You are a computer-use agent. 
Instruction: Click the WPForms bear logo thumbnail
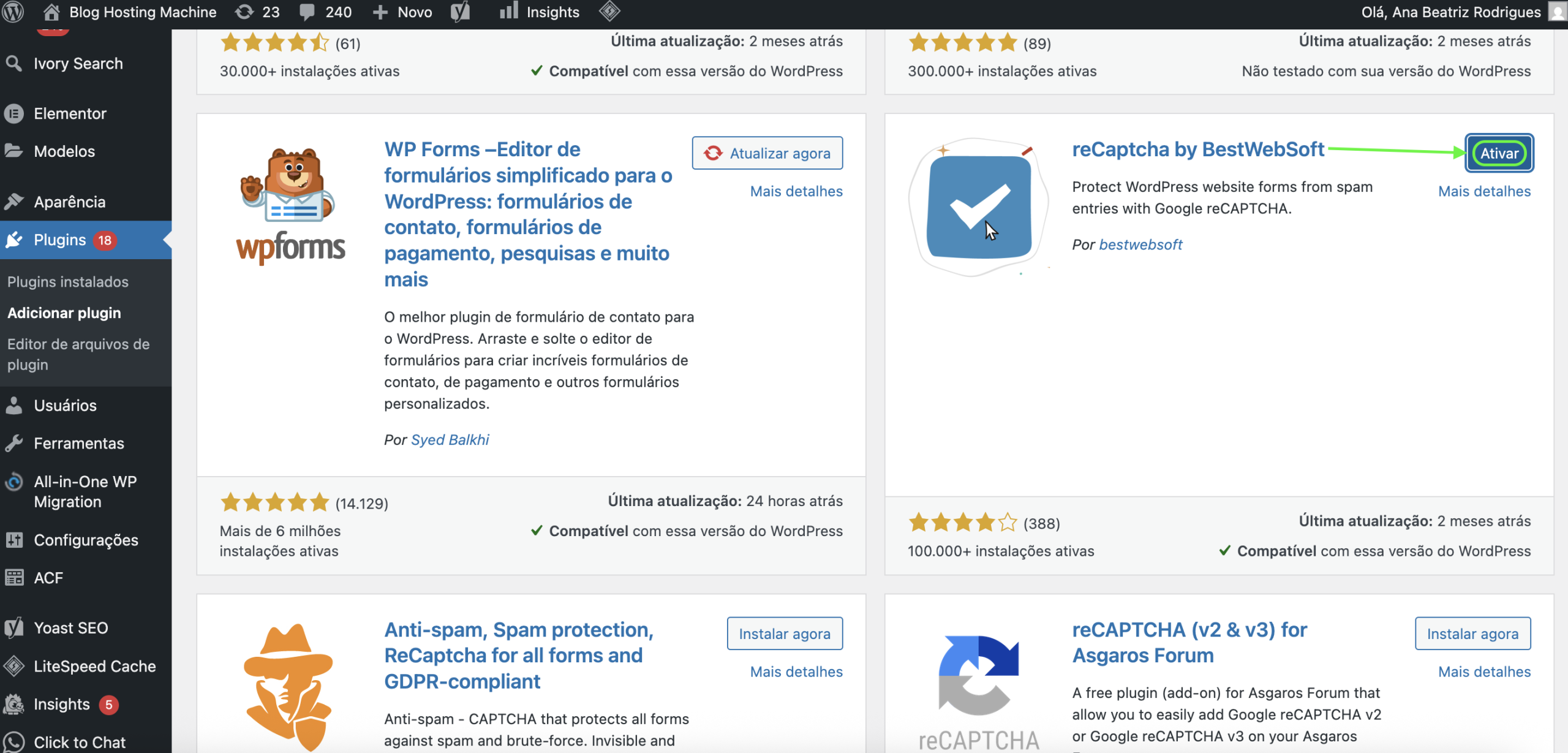[291, 206]
